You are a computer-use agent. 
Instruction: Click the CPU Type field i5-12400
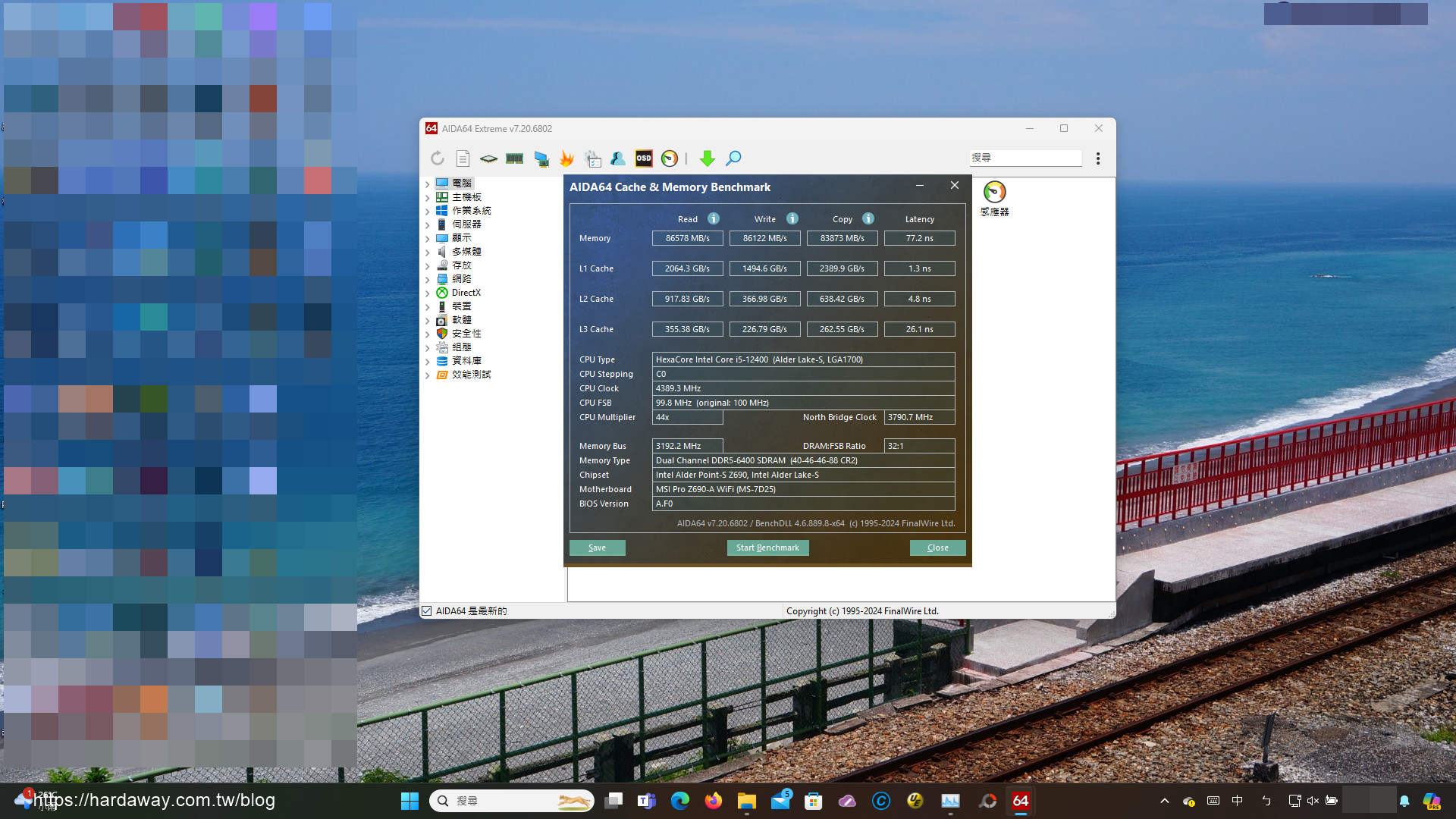(x=804, y=359)
